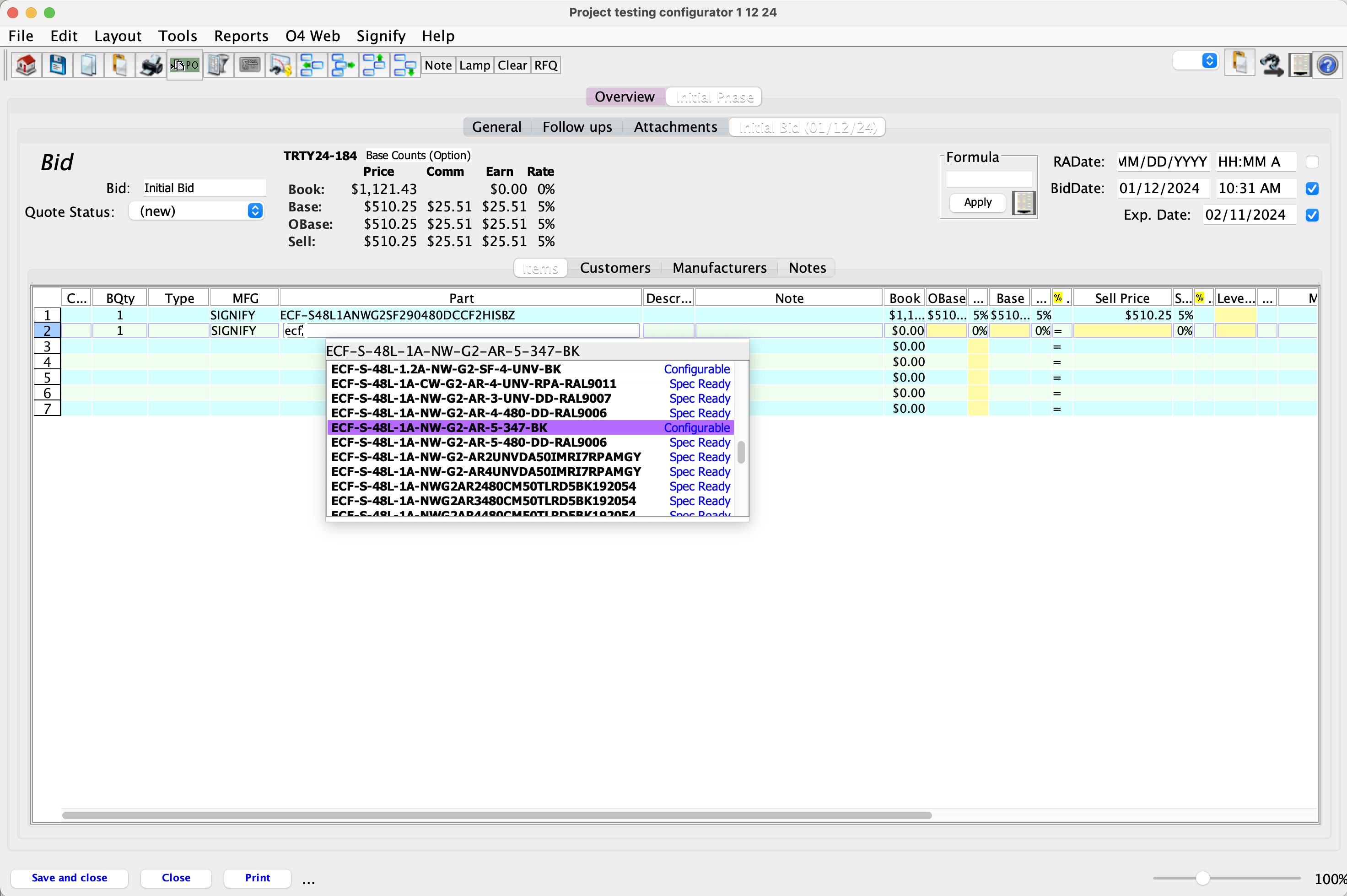Click the Bid name input field
Screen dimensions: 1347x896
203,188
